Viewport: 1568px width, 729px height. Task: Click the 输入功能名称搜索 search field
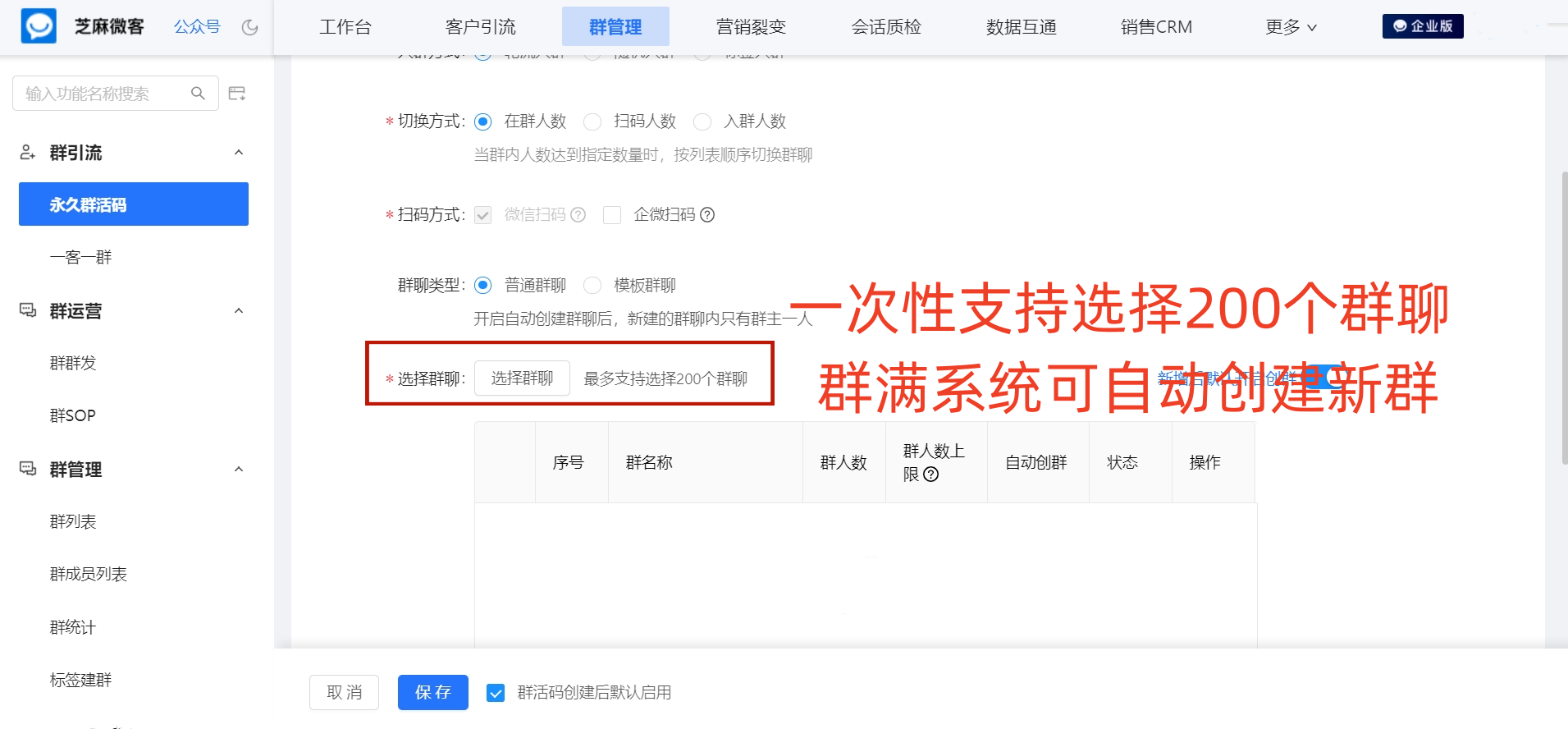tap(116, 94)
